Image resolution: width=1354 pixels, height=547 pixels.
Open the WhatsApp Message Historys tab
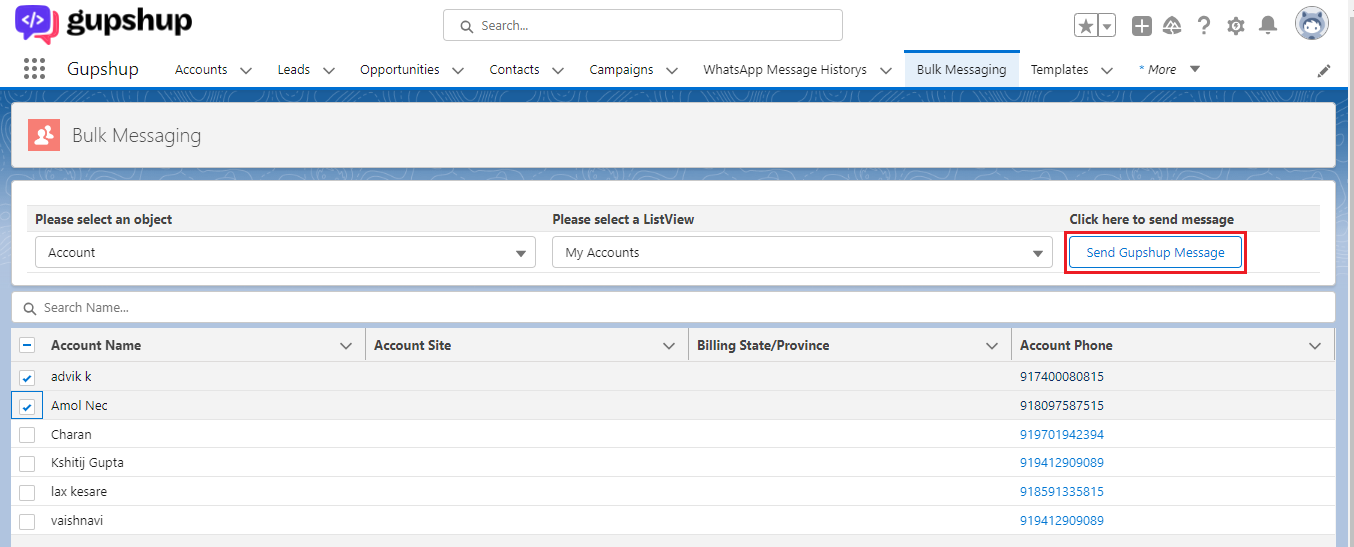point(785,70)
